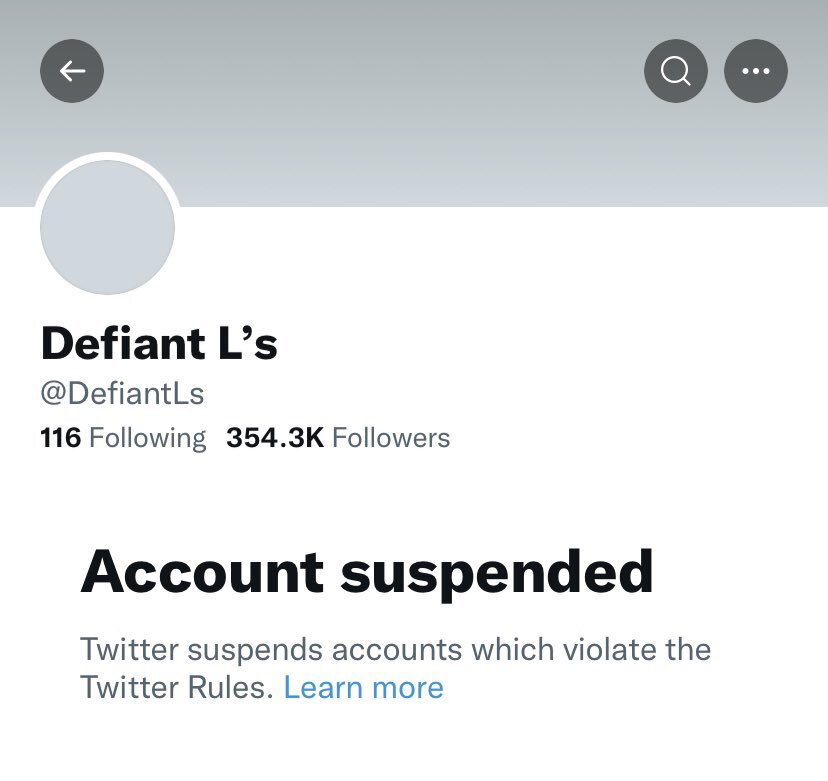828x781 pixels.
Task: Open the three-dot more options menu
Action: tap(756, 70)
